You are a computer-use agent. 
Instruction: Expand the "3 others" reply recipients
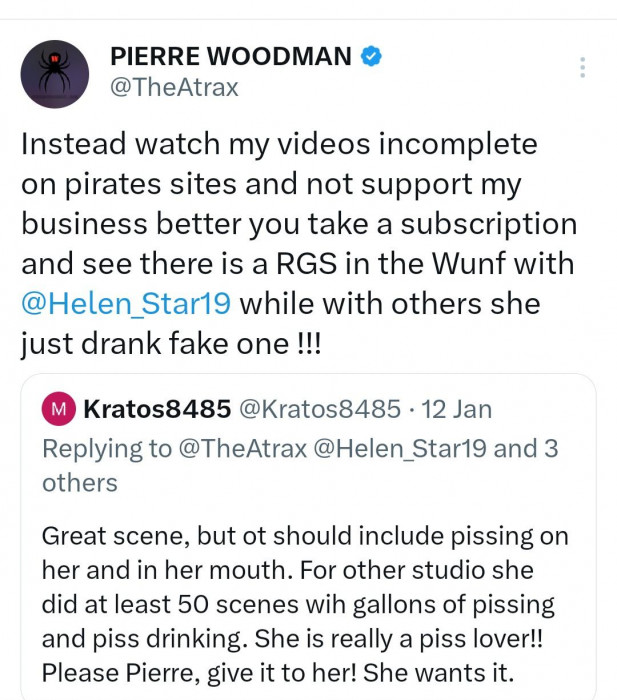coord(80,483)
